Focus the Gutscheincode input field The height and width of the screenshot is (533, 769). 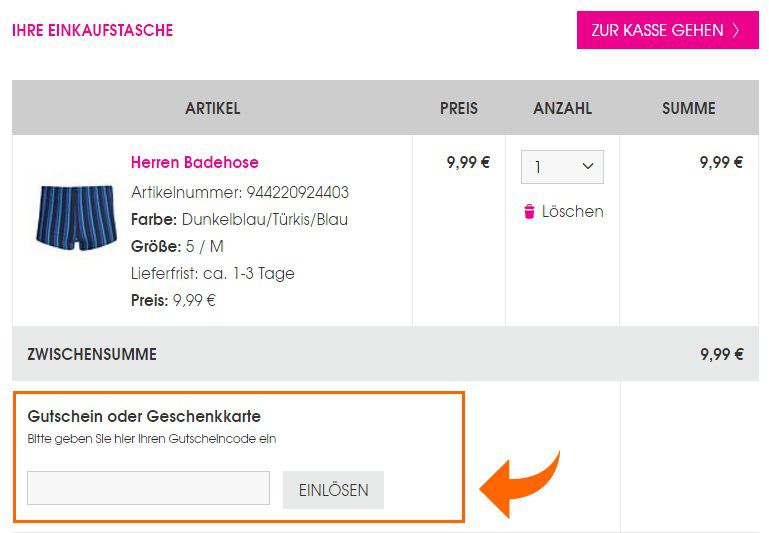tap(149, 488)
